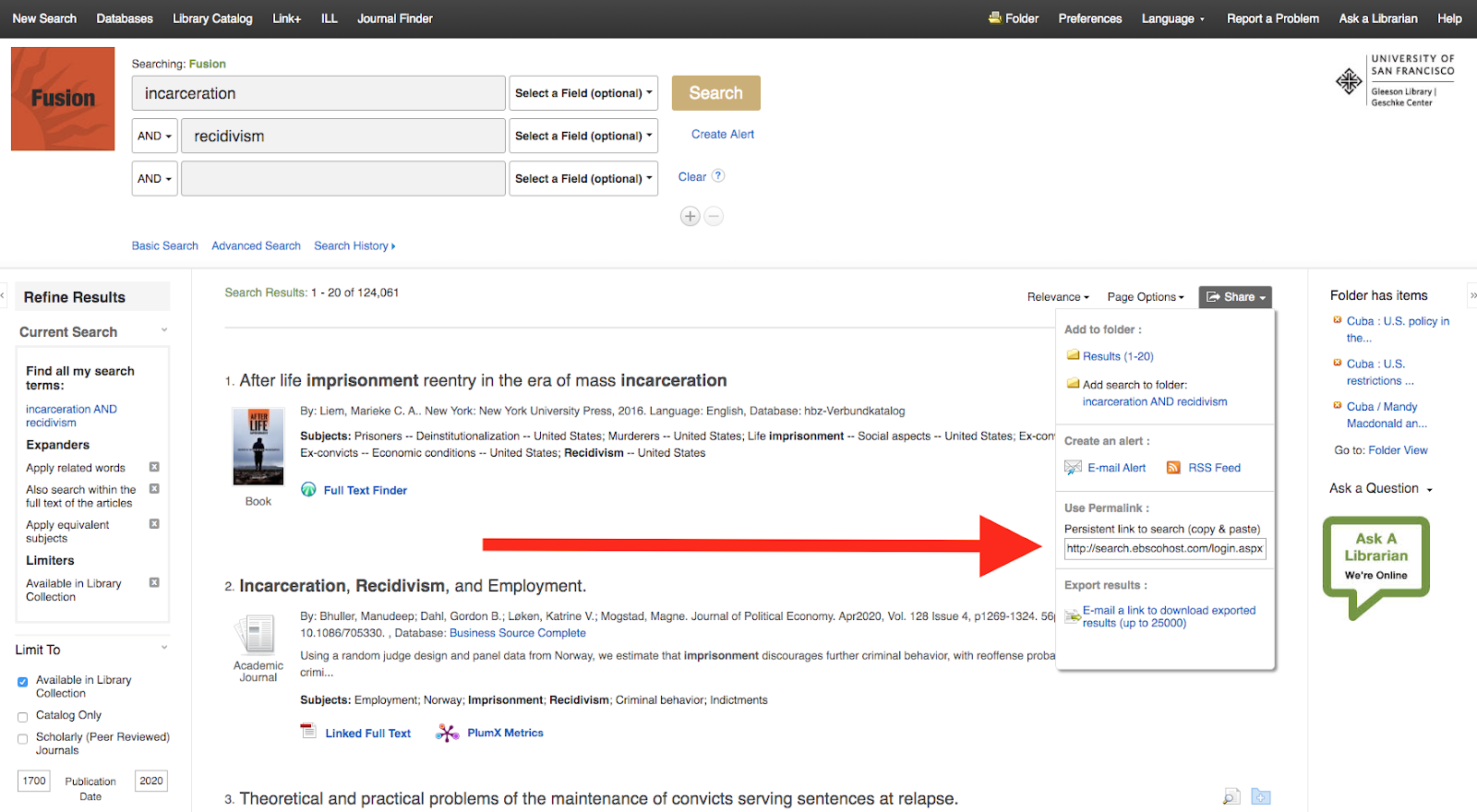This screenshot has width=1477, height=812.
Task: Collapse right panel with the arrow icon
Action: (x=1473, y=295)
